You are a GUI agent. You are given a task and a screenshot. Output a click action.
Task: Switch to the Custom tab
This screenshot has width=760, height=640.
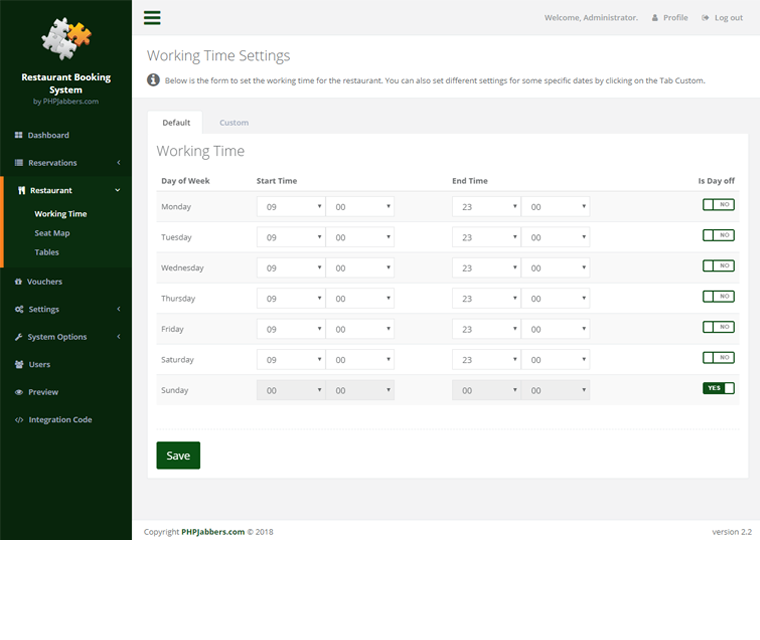234,123
